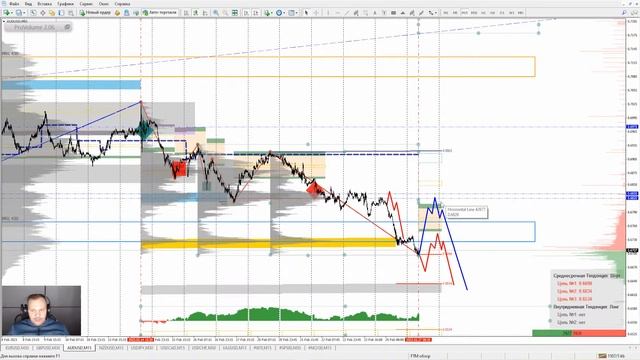Click the Новый ордер button
640x360 pixels.
(x=95, y=13)
